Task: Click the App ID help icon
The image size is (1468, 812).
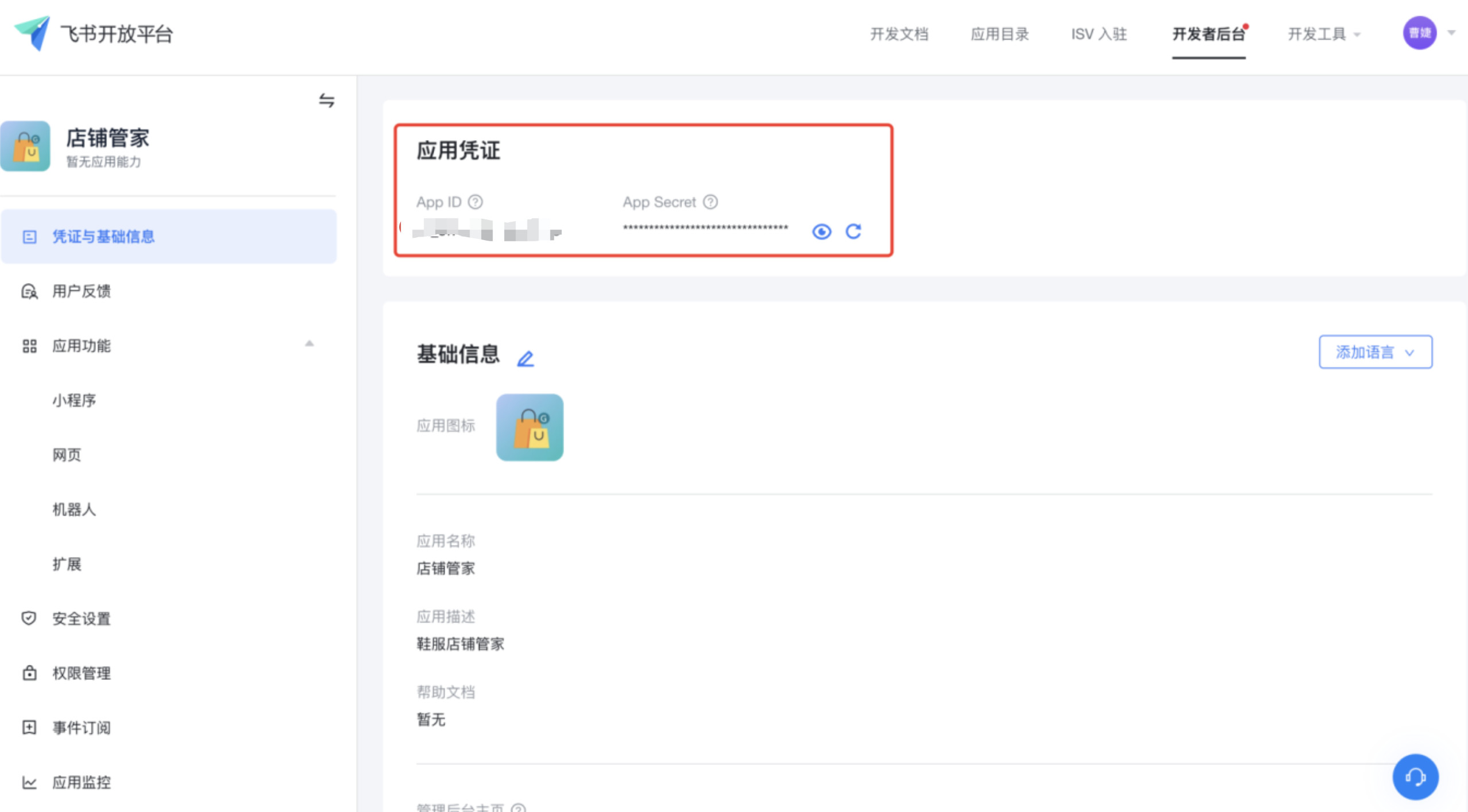Action: click(x=475, y=202)
